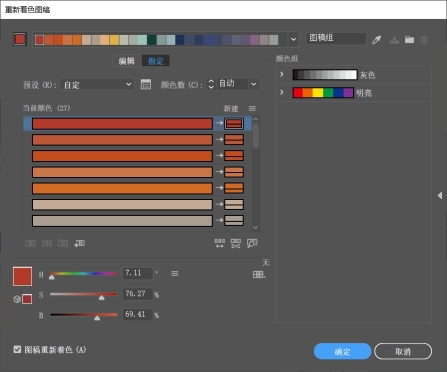
Task: Click the color list scroll down arrow
Action: tap(256, 227)
